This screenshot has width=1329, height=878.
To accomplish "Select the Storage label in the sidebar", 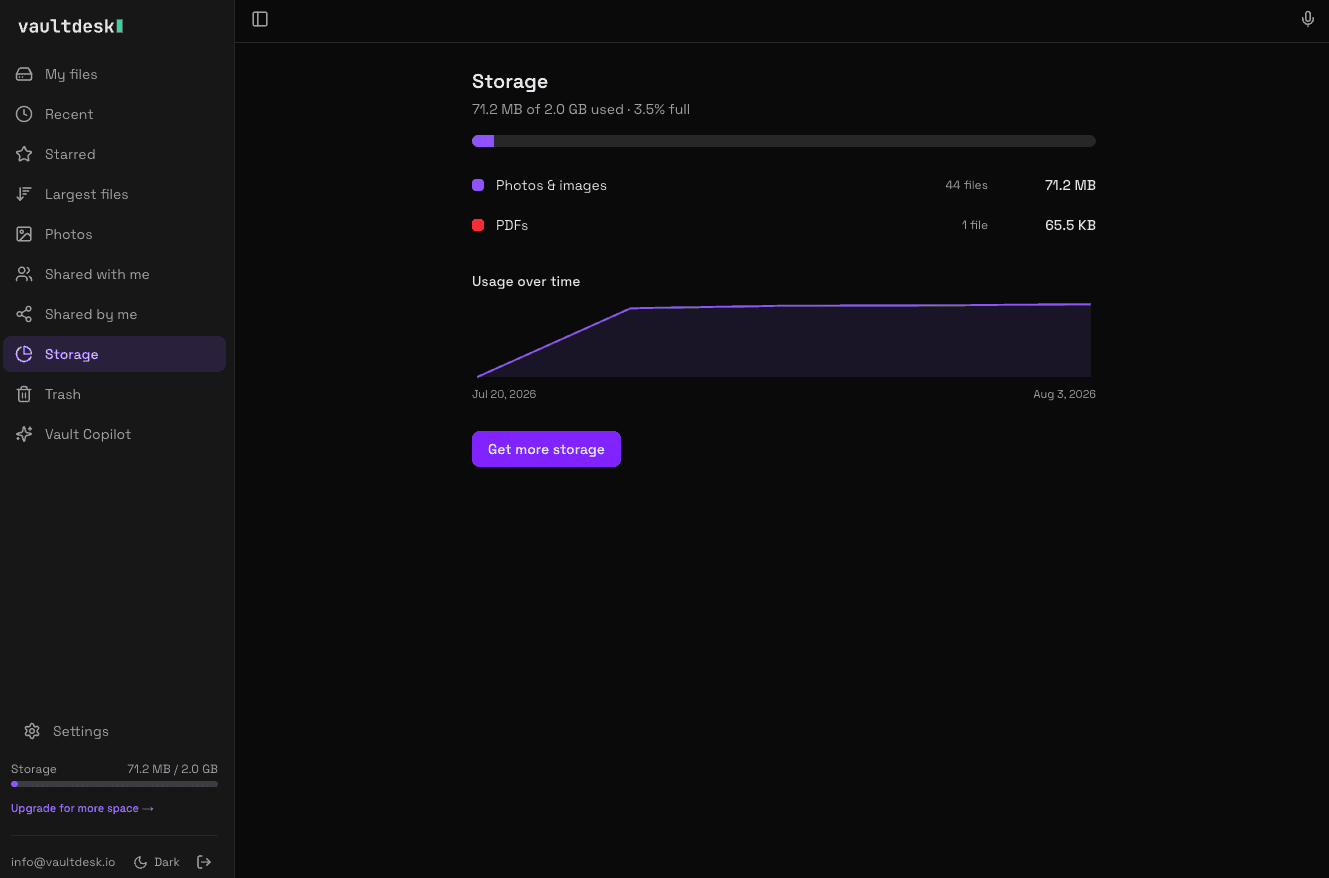I will 72,354.
